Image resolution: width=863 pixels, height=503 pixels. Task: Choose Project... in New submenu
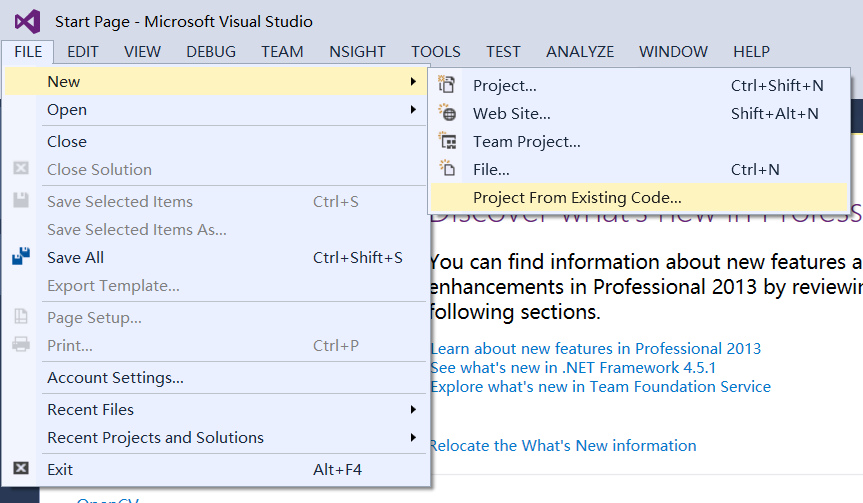point(639,85)
